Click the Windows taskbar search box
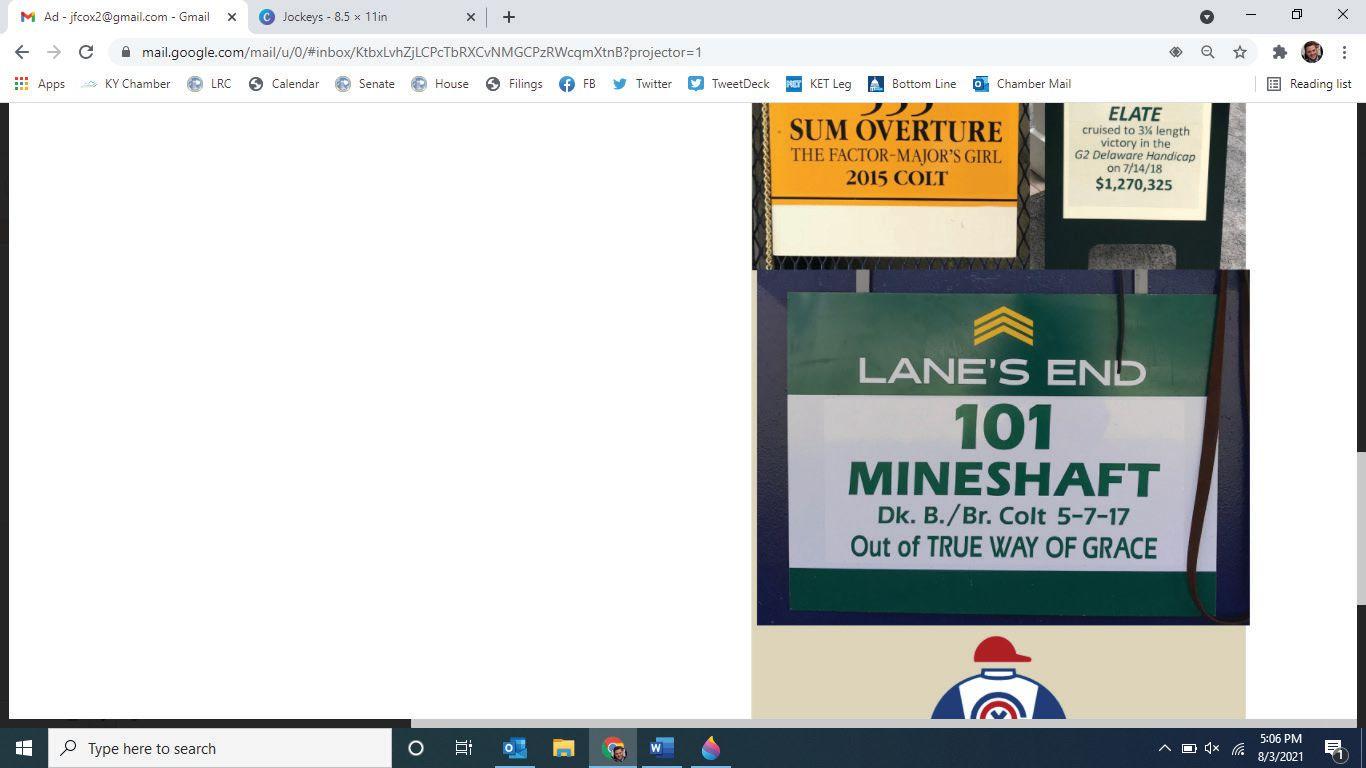The width and height of the screenshot is (1366, 768). [220, 748]
